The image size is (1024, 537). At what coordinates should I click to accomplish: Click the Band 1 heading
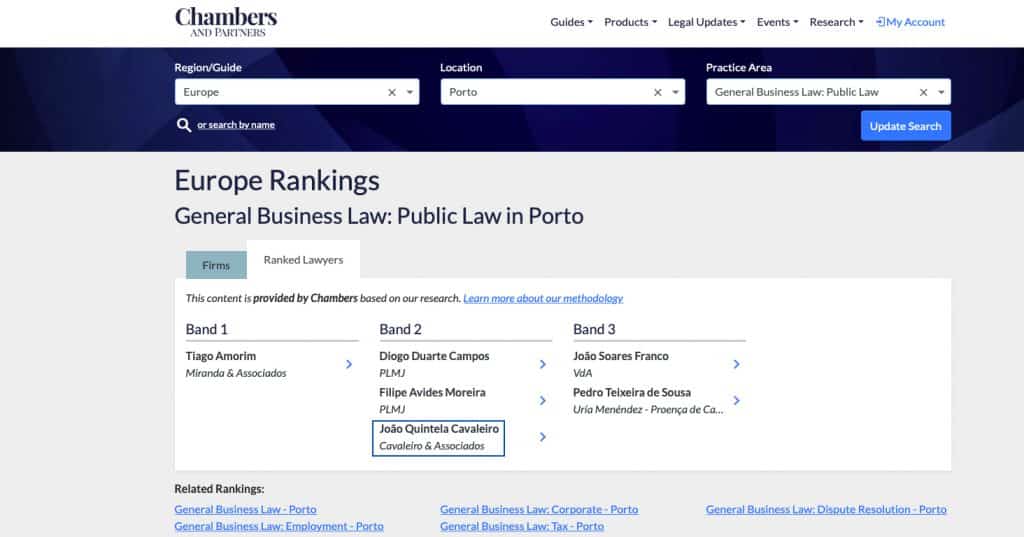(206, 329)
